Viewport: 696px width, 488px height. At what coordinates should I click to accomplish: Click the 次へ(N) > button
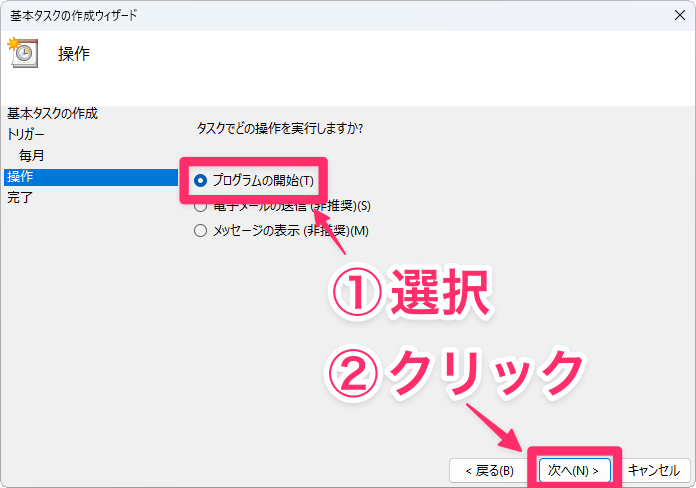click(x=574, y=469)
